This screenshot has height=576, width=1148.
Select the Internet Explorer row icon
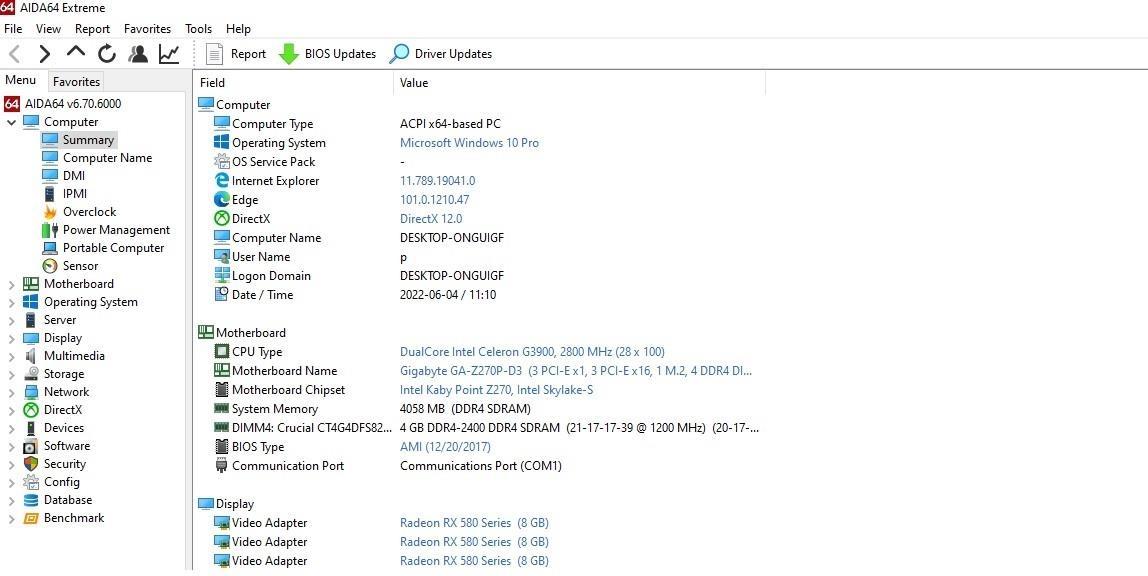[x=221, y=181]
